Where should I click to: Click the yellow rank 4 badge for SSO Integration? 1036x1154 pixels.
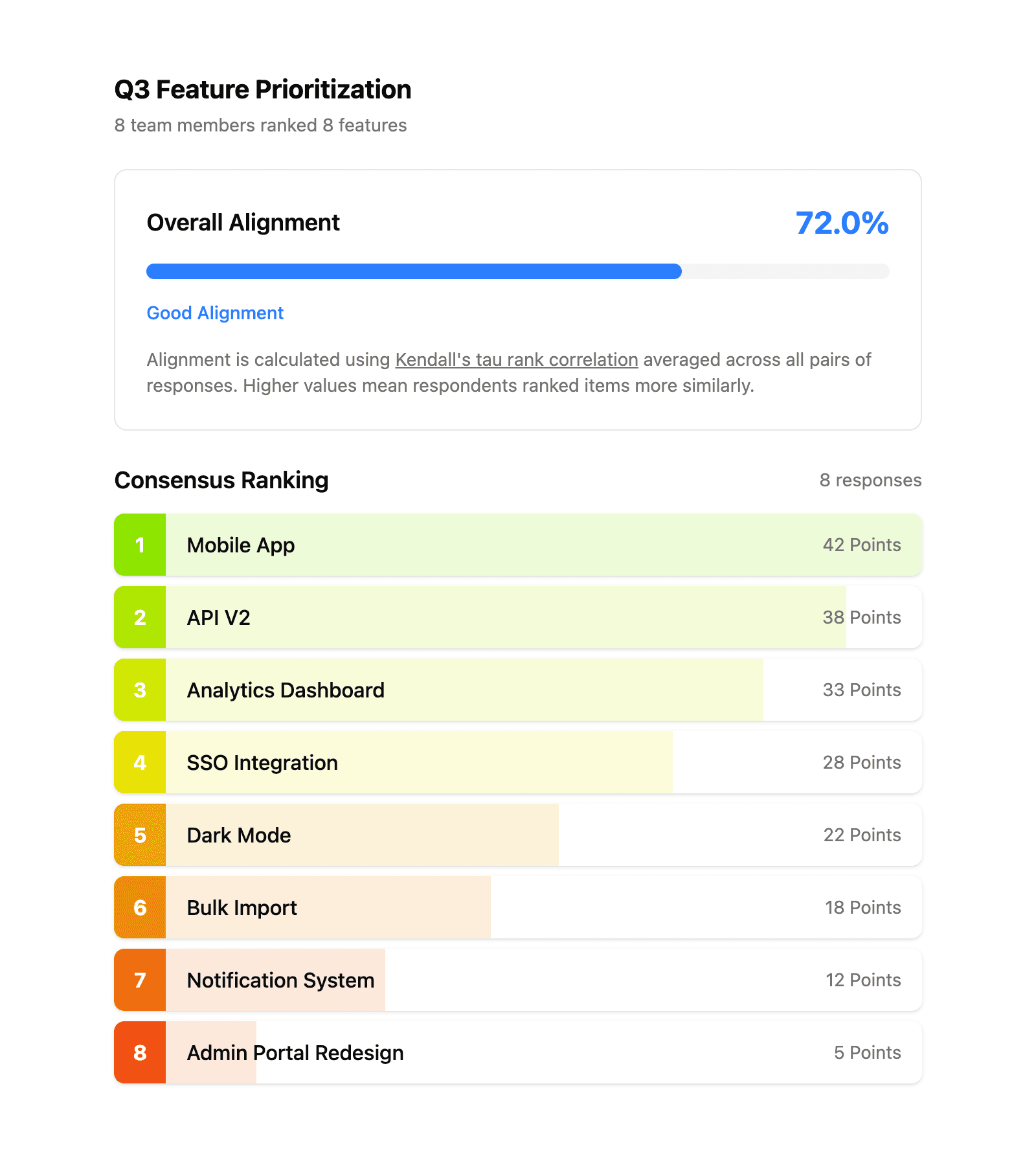pos(140,762)
